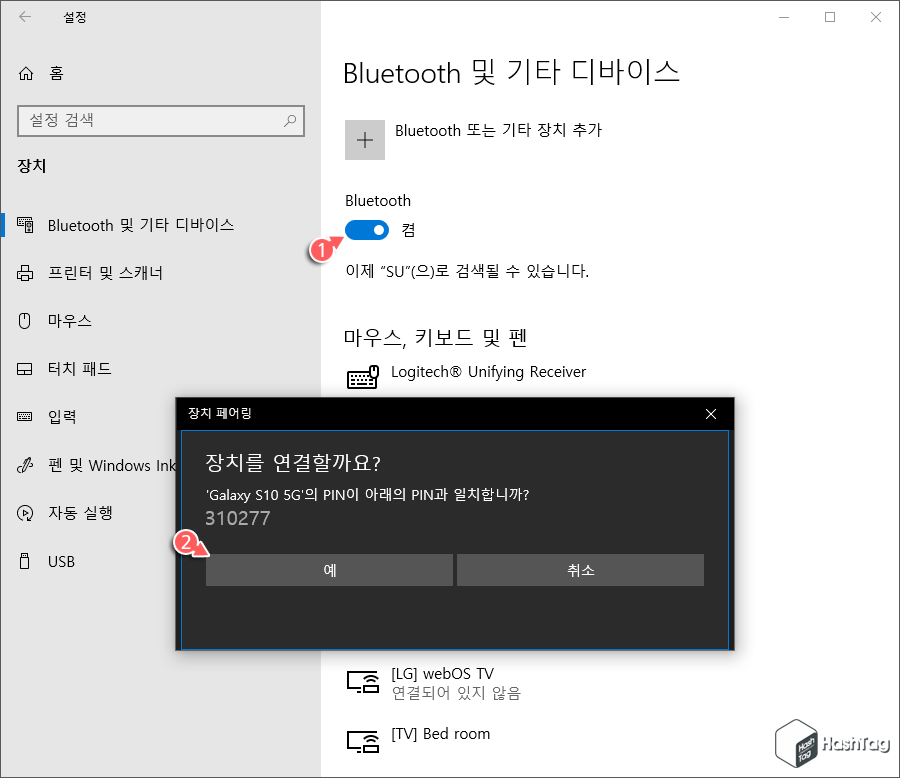Click Bluetooth 또는 기타 장치 추가 label
The image size is (900, 778).
[498, 130]
